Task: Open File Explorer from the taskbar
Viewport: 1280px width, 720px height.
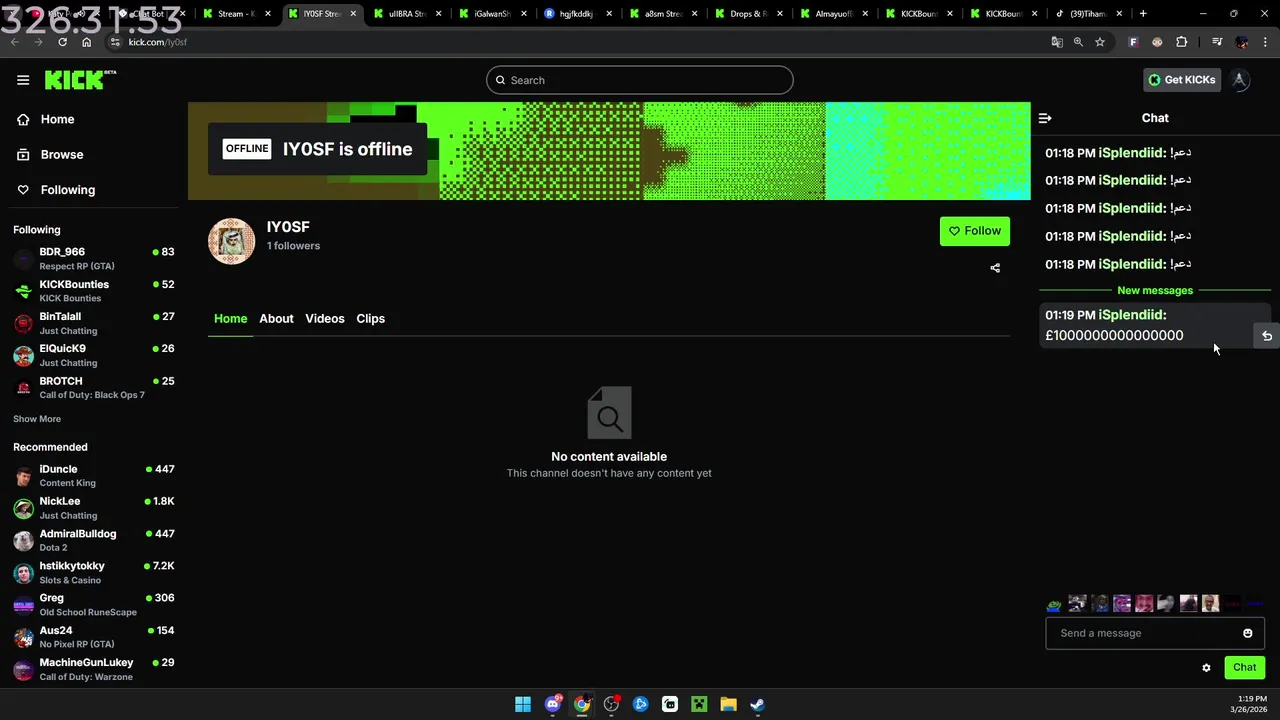Action: coord(728,704)
